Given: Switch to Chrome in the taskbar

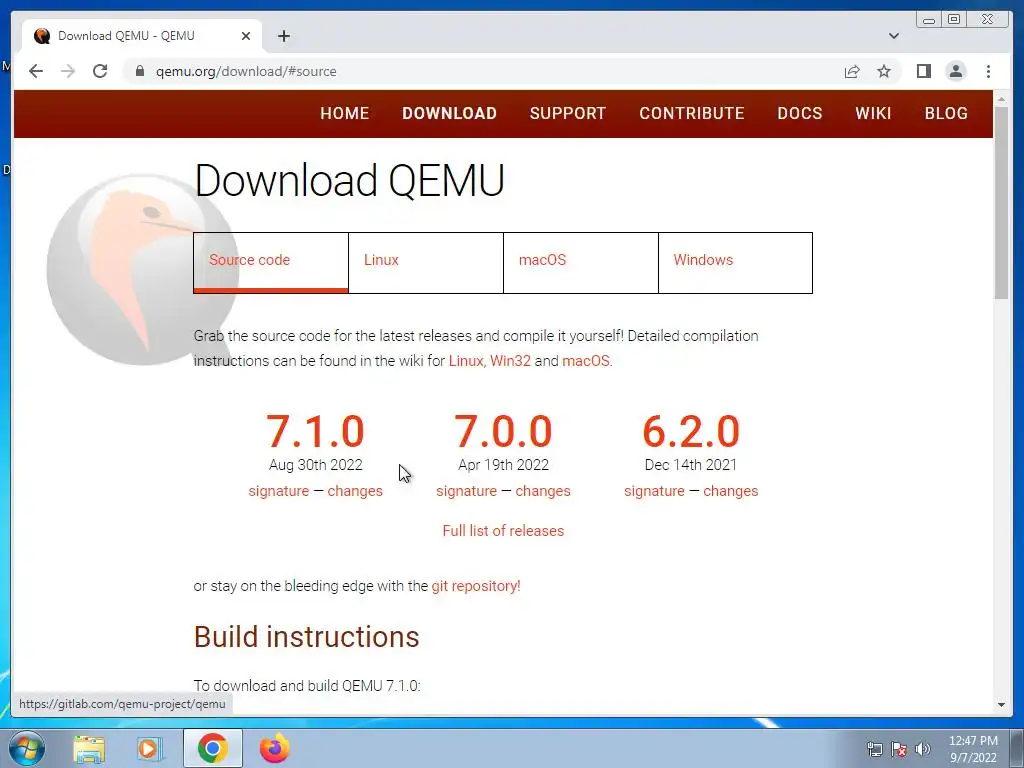Looking at the screenshot, I should 212,748.
